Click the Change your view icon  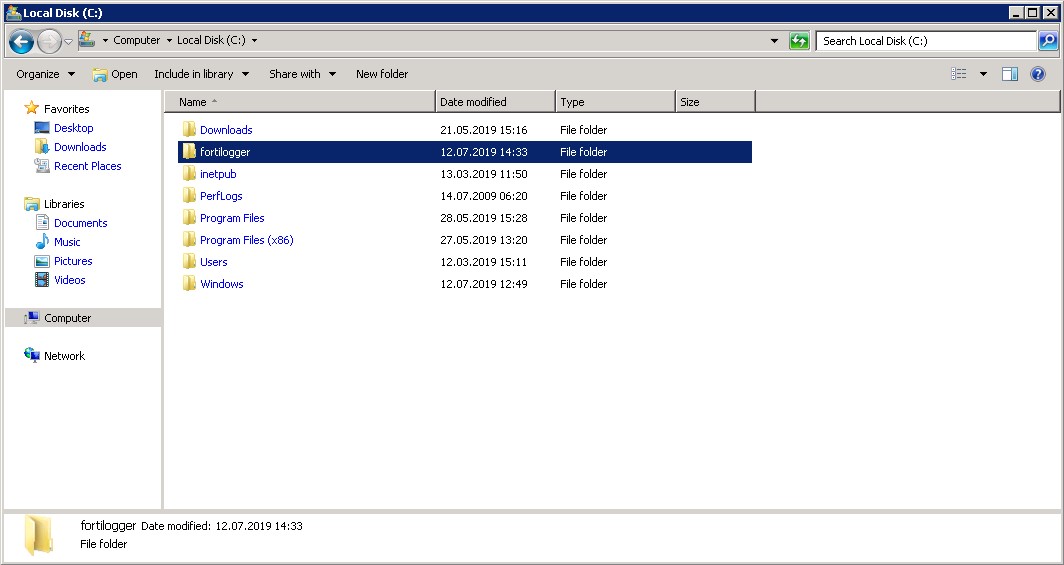959,74
